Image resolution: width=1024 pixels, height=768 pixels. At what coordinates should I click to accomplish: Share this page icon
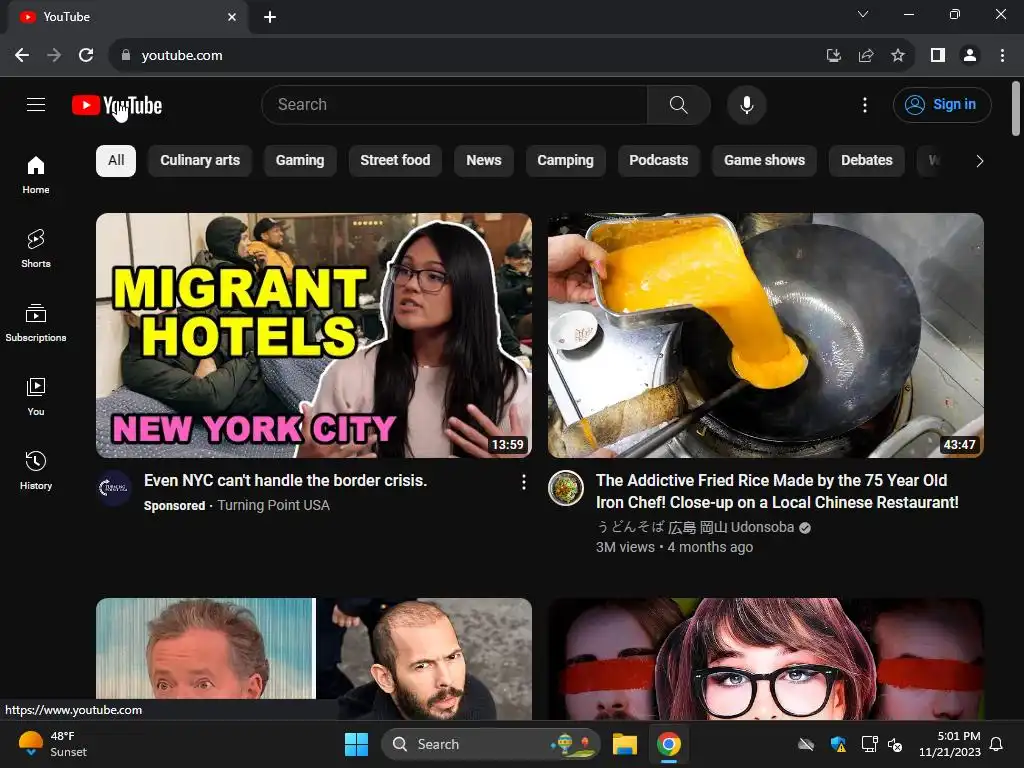866,56
